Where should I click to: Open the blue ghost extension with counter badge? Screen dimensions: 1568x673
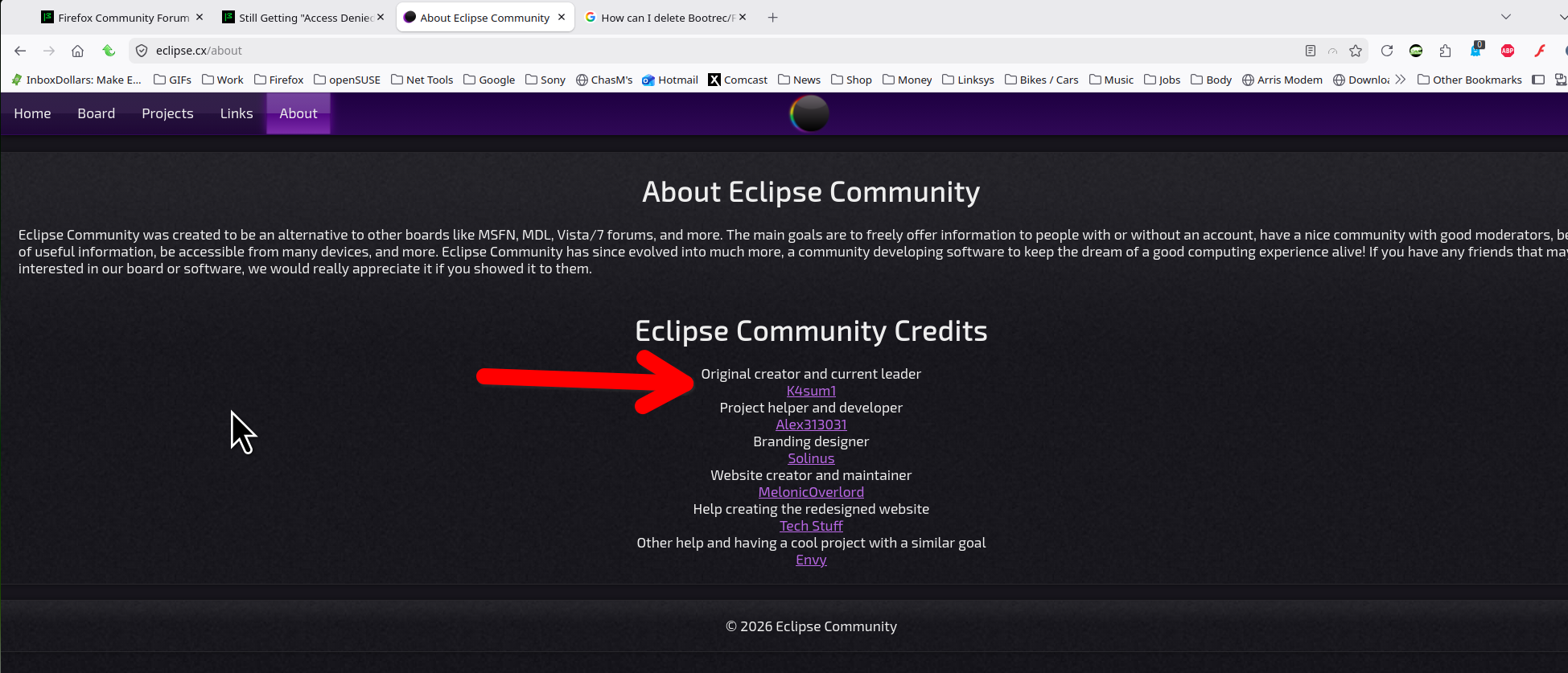[x=1476, y=50]
